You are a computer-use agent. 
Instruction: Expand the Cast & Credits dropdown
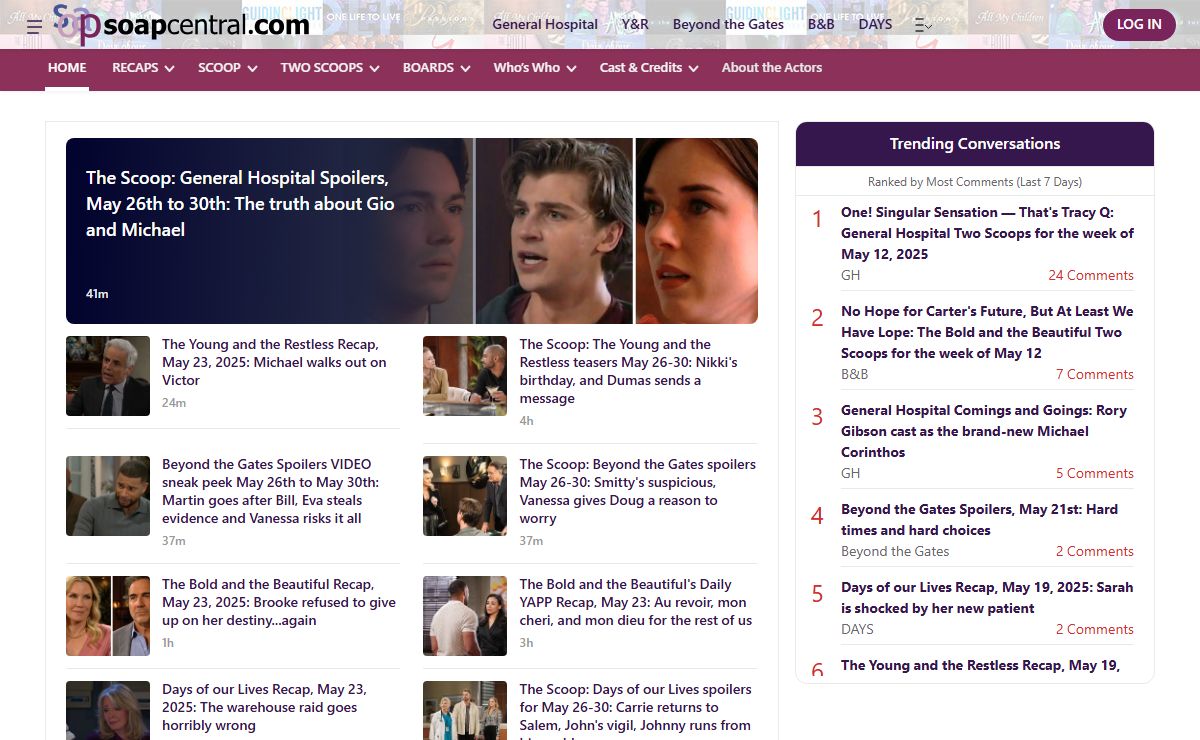[x=649, y=68]
